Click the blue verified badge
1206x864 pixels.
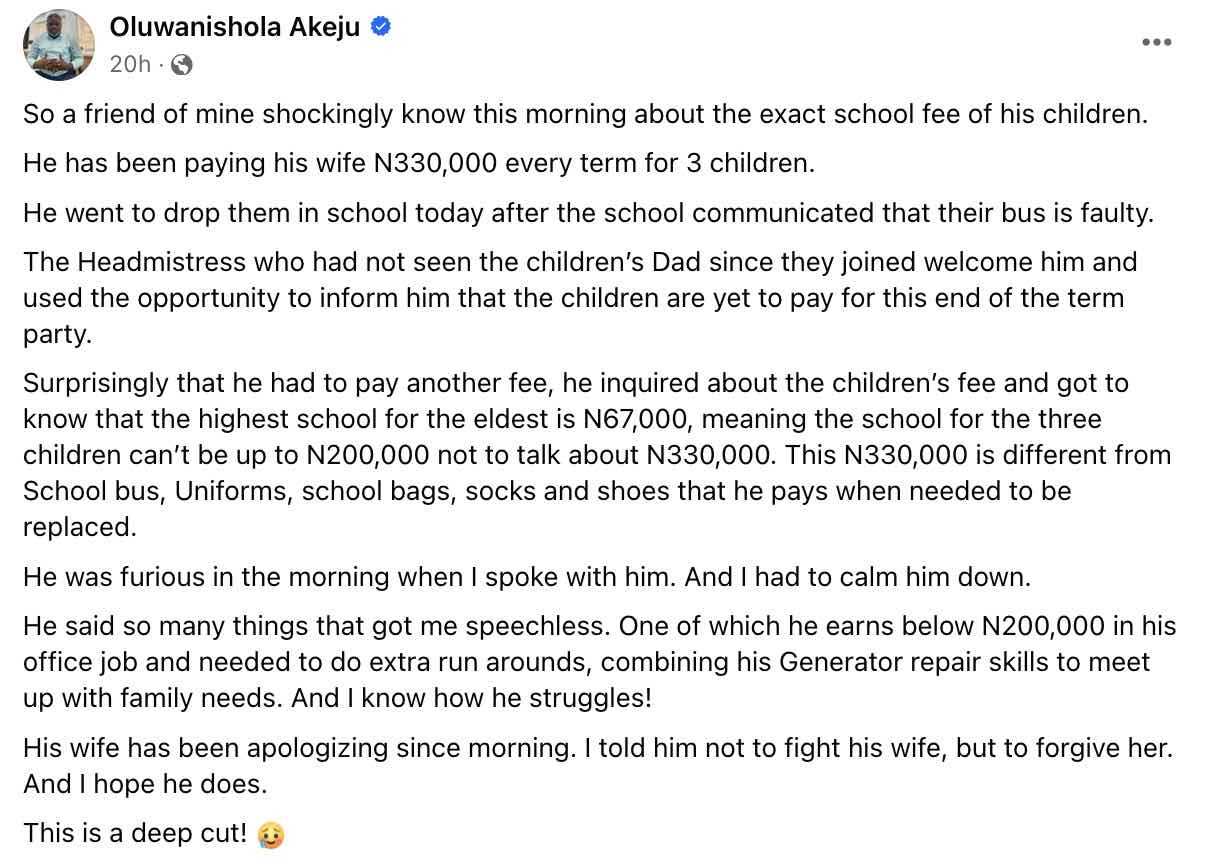pyautogui.click(x=380, y=27)
